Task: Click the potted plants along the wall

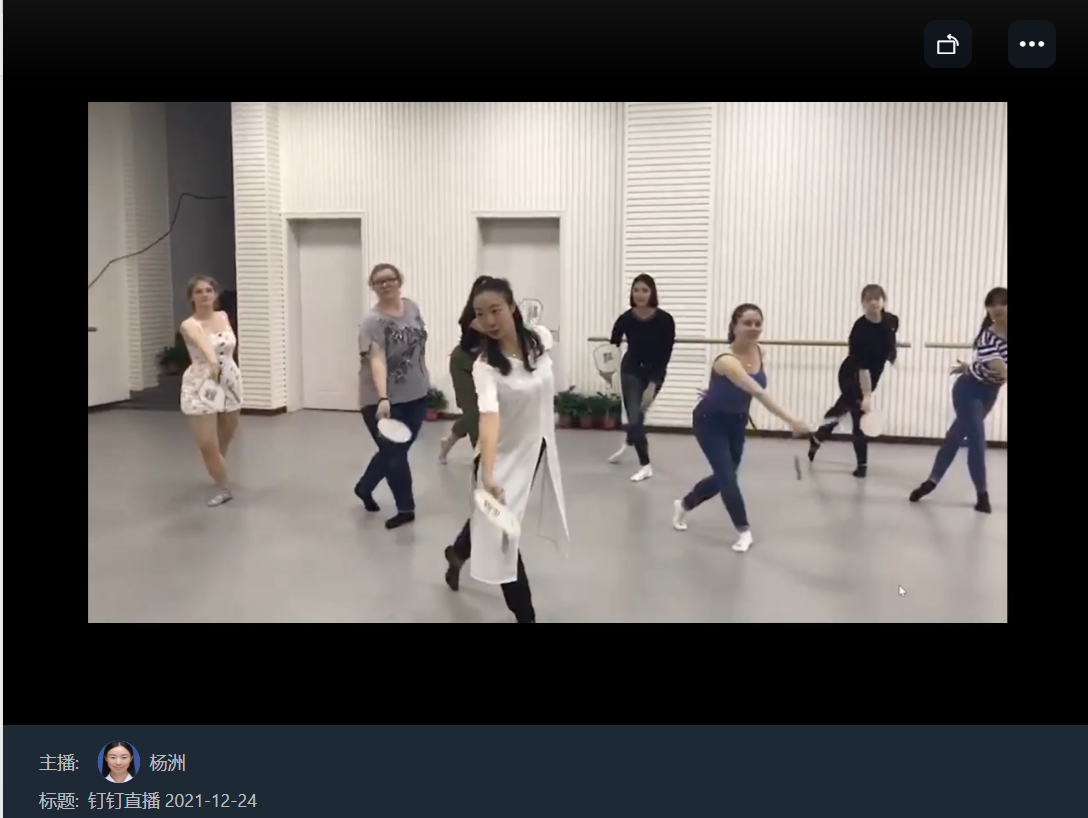Action: click(586, 407)
